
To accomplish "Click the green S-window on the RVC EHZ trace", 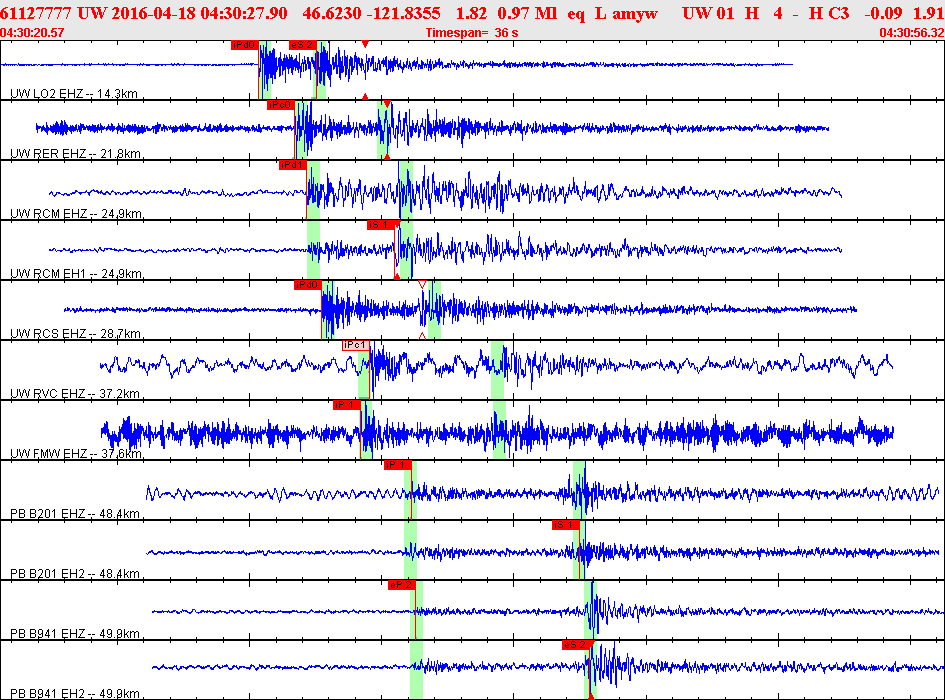I will 498,370.
